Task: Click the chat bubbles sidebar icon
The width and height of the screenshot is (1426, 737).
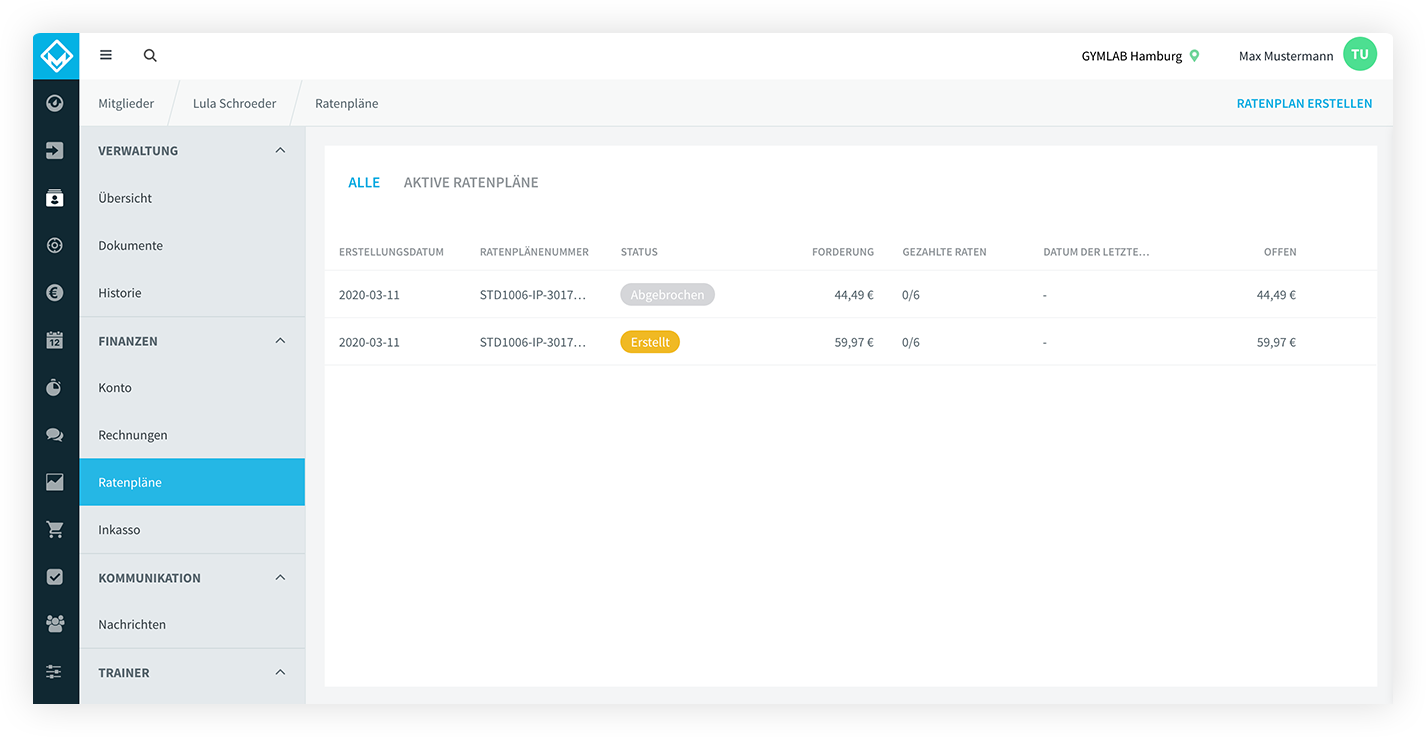Action: click(x=55, y=435)
